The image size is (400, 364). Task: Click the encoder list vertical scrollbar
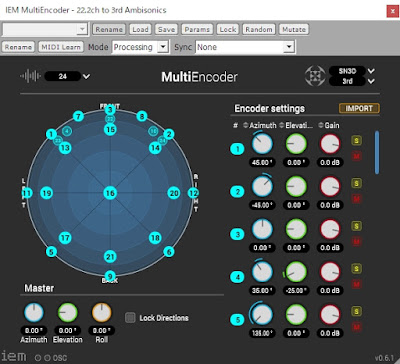(377, 152)
